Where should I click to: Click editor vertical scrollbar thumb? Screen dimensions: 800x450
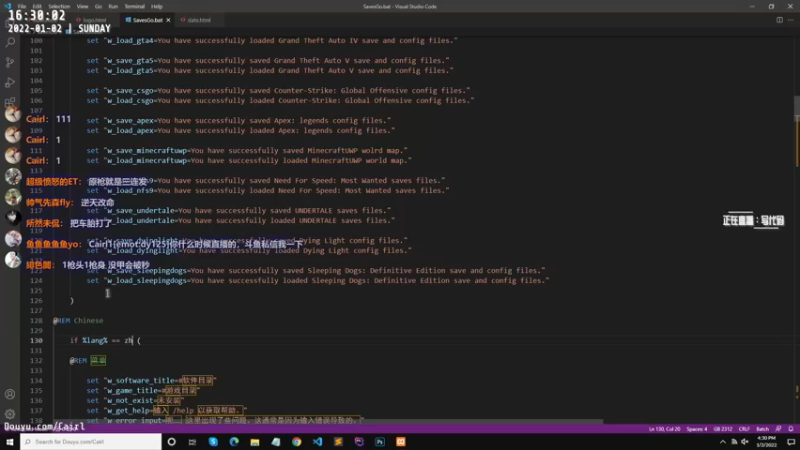(x=796, y=108)
